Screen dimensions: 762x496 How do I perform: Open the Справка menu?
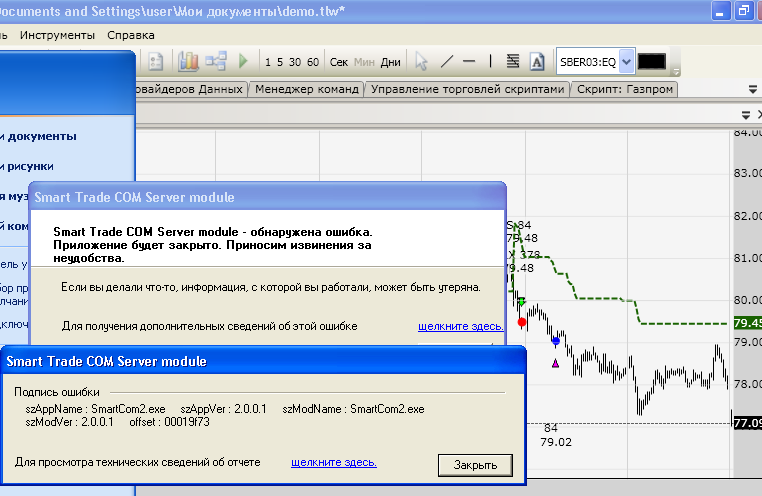(x=131, y=35)
